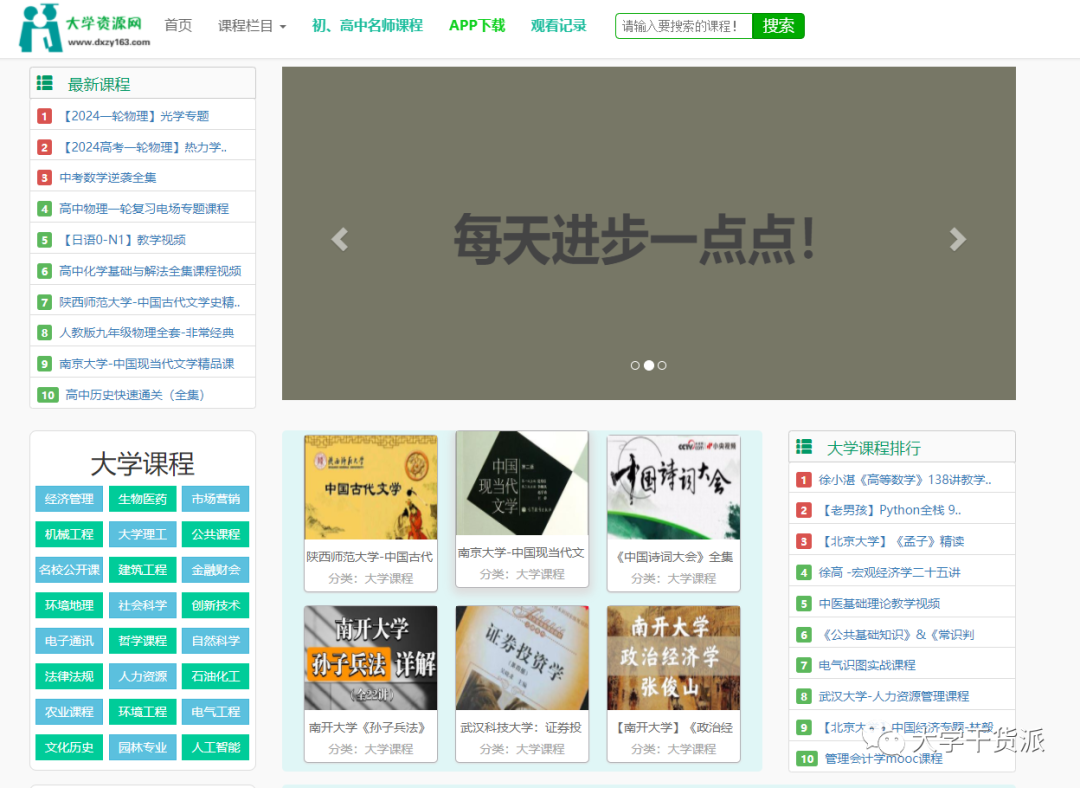Select the 经济管理 category
The height and width of the screenshot is (788, 1080).
coord(68,498)
